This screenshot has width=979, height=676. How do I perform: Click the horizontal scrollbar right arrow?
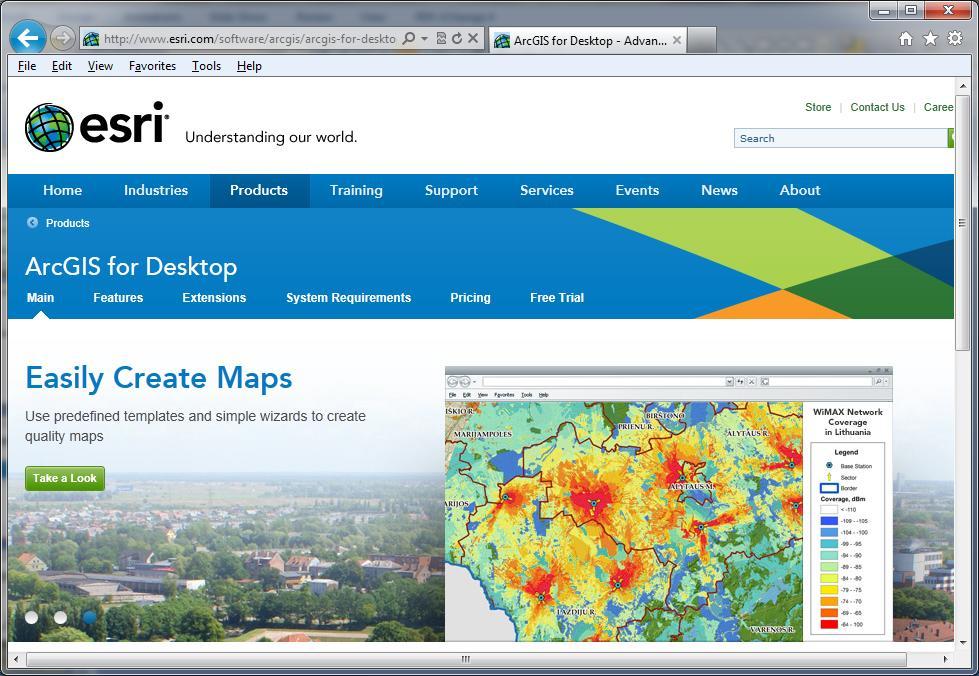pos(945,659)
